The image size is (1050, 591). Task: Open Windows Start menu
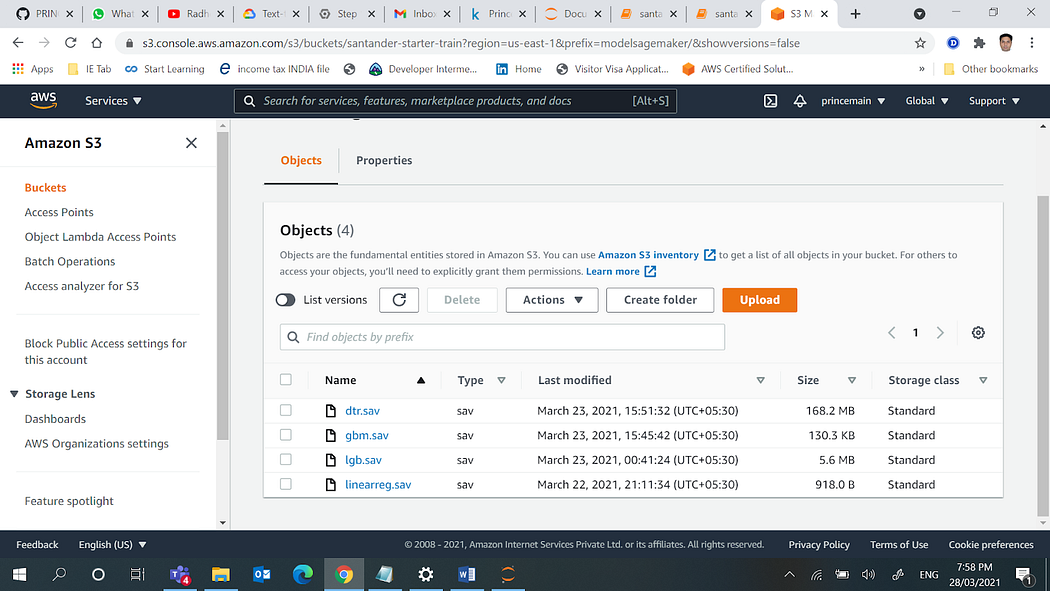pyautogui.click(x=19, y=574)
